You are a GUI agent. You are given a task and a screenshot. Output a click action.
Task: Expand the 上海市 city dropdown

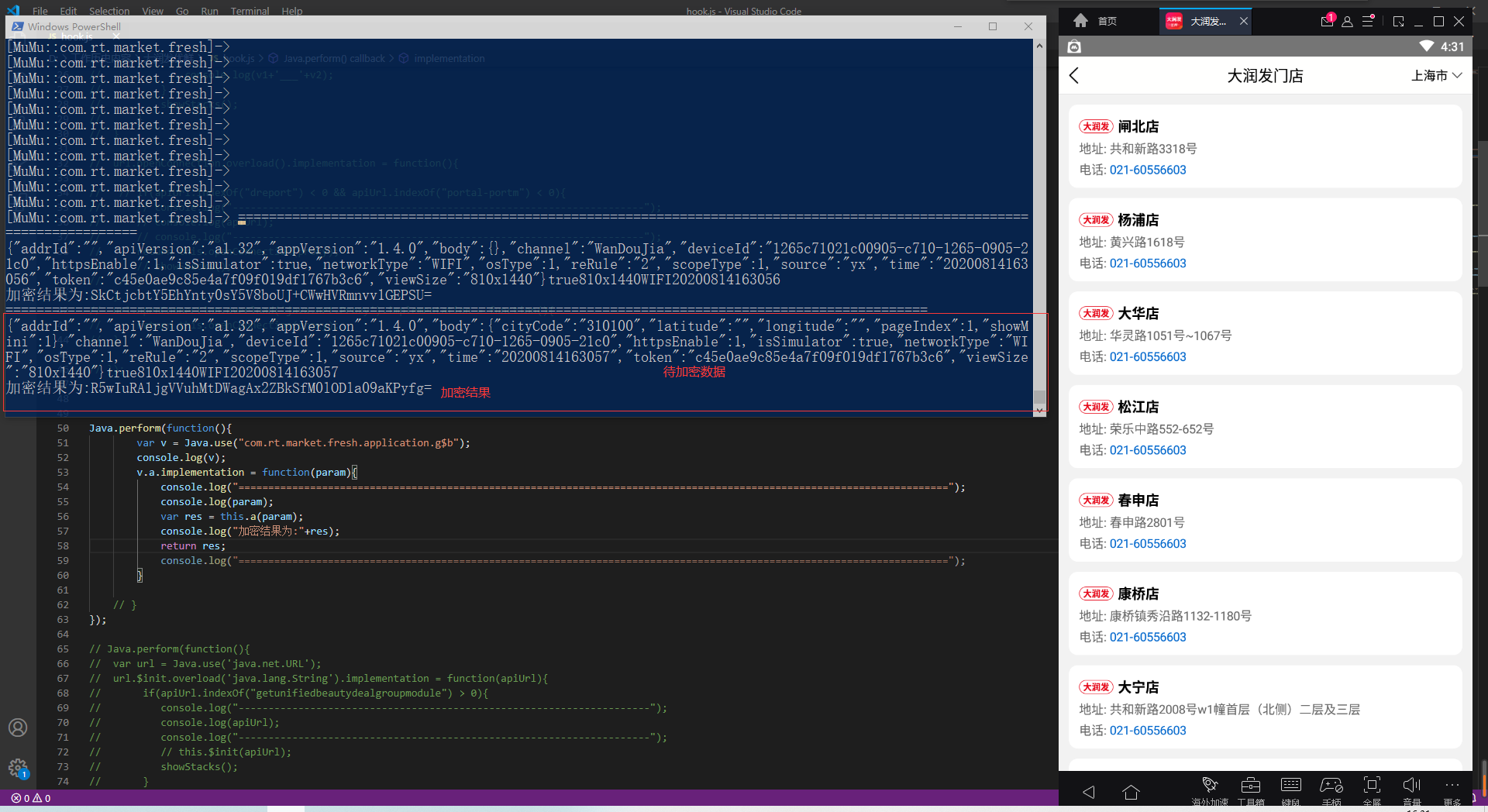click(x=1436, y=75)
